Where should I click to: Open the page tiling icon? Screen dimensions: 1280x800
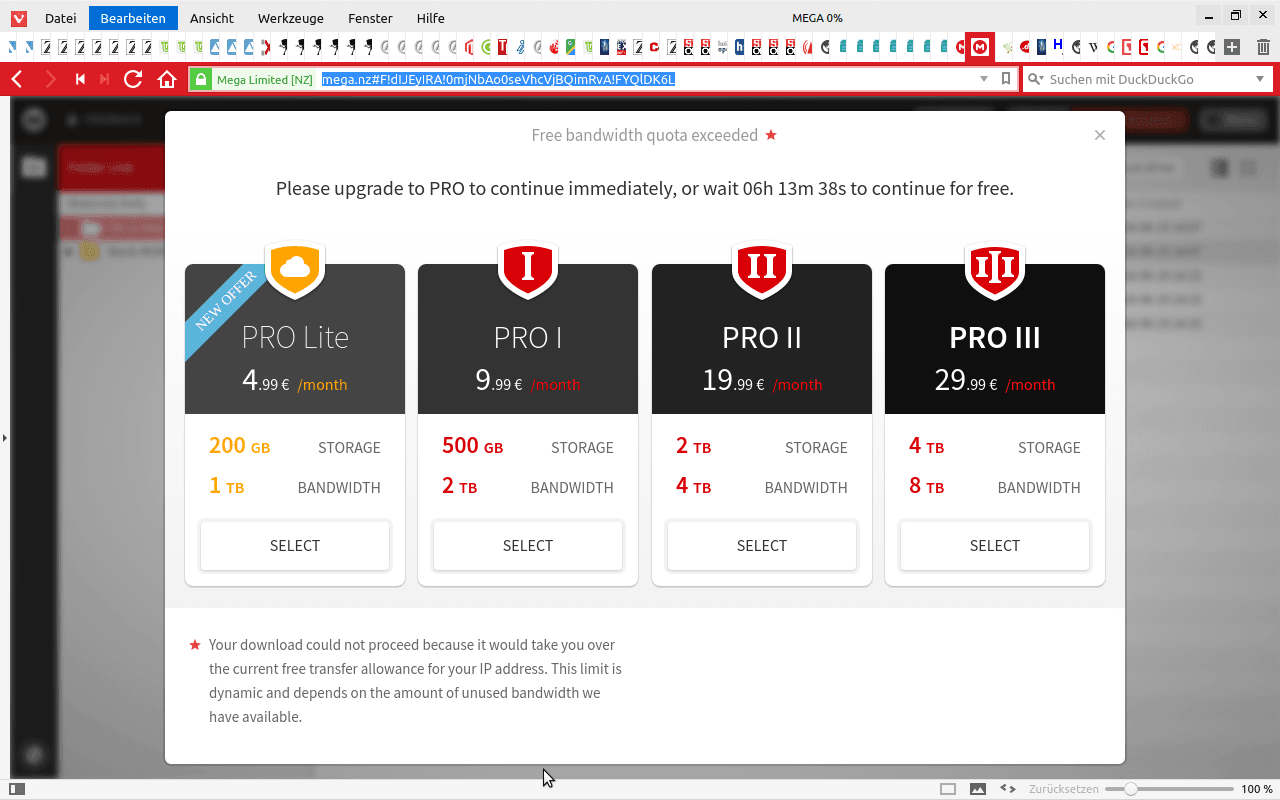[948, 789]
